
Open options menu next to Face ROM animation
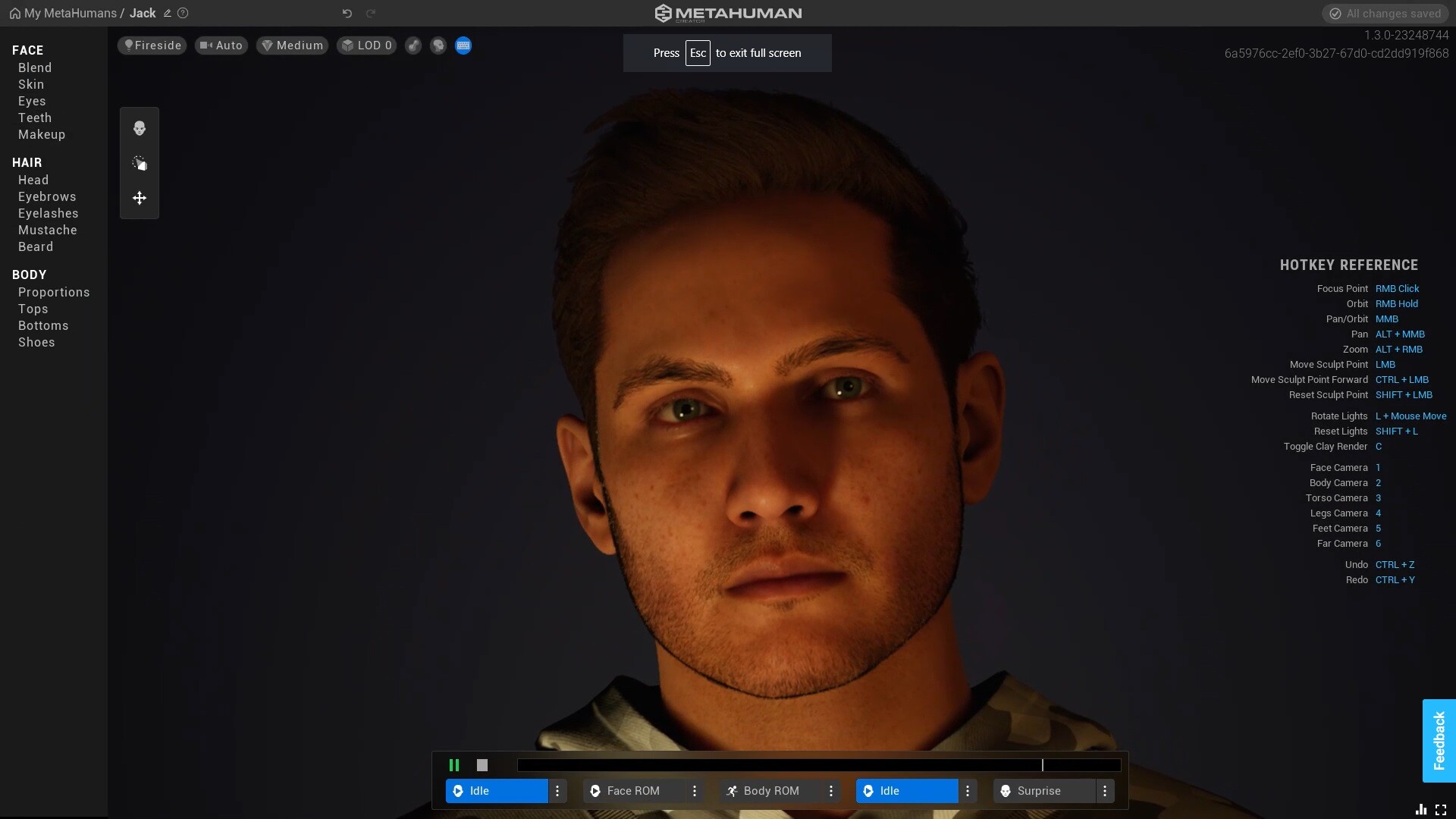pos(694,790)
